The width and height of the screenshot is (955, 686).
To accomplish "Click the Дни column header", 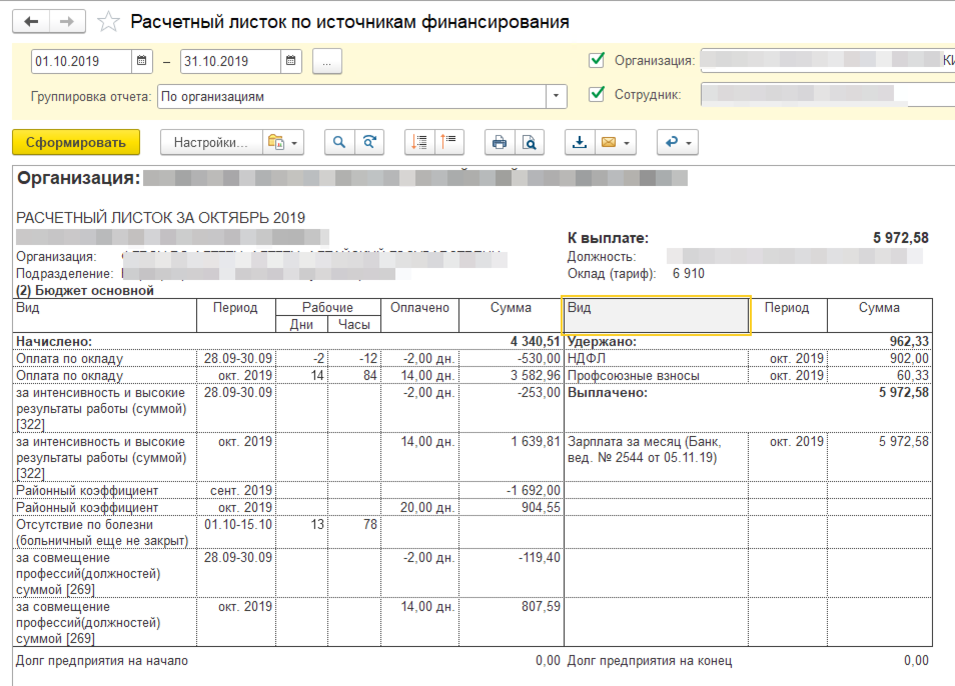I will pos(301,325).
